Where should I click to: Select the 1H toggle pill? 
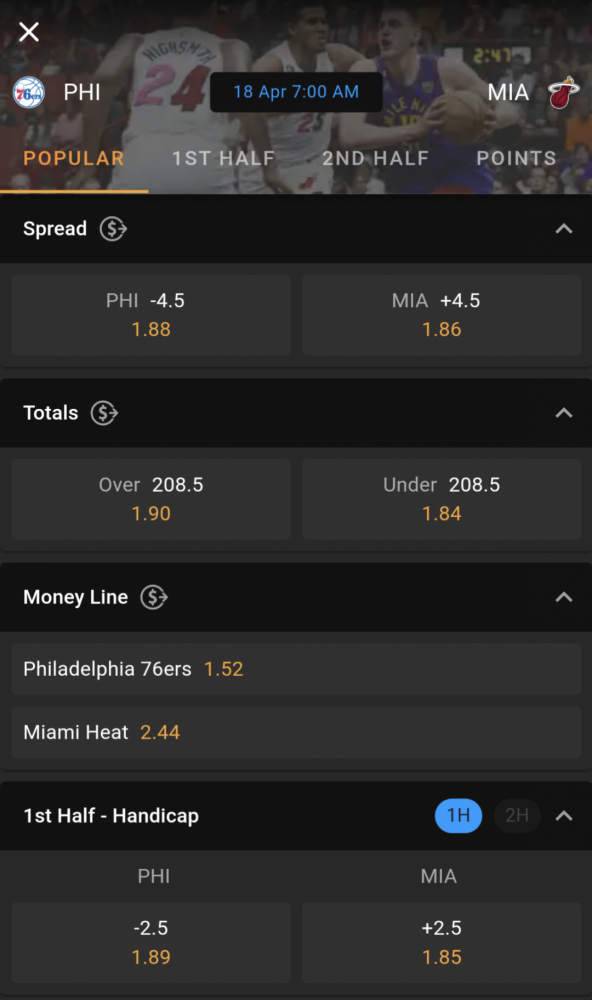coord(458,815)
